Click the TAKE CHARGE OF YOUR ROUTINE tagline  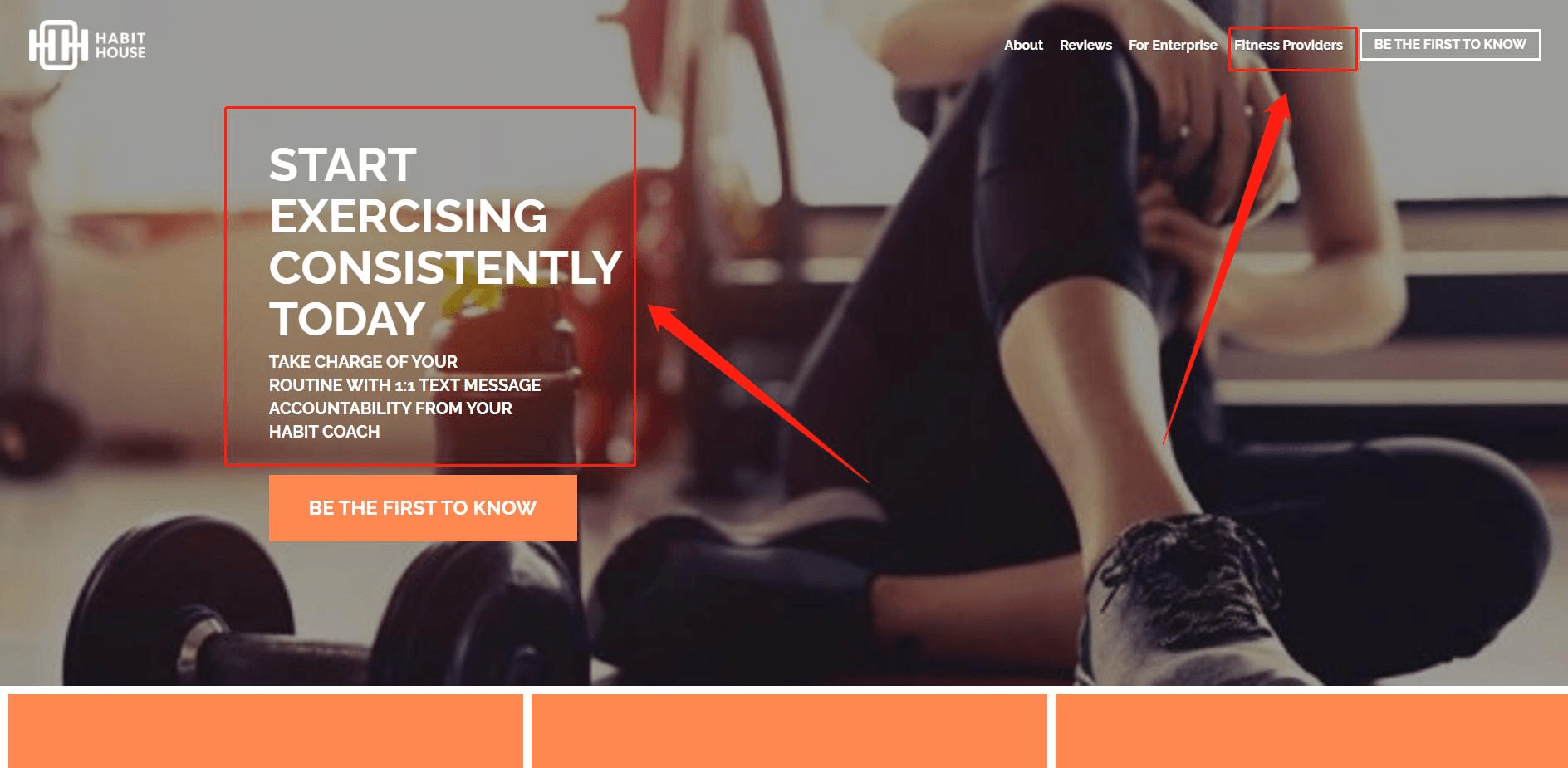coord(404,397)
